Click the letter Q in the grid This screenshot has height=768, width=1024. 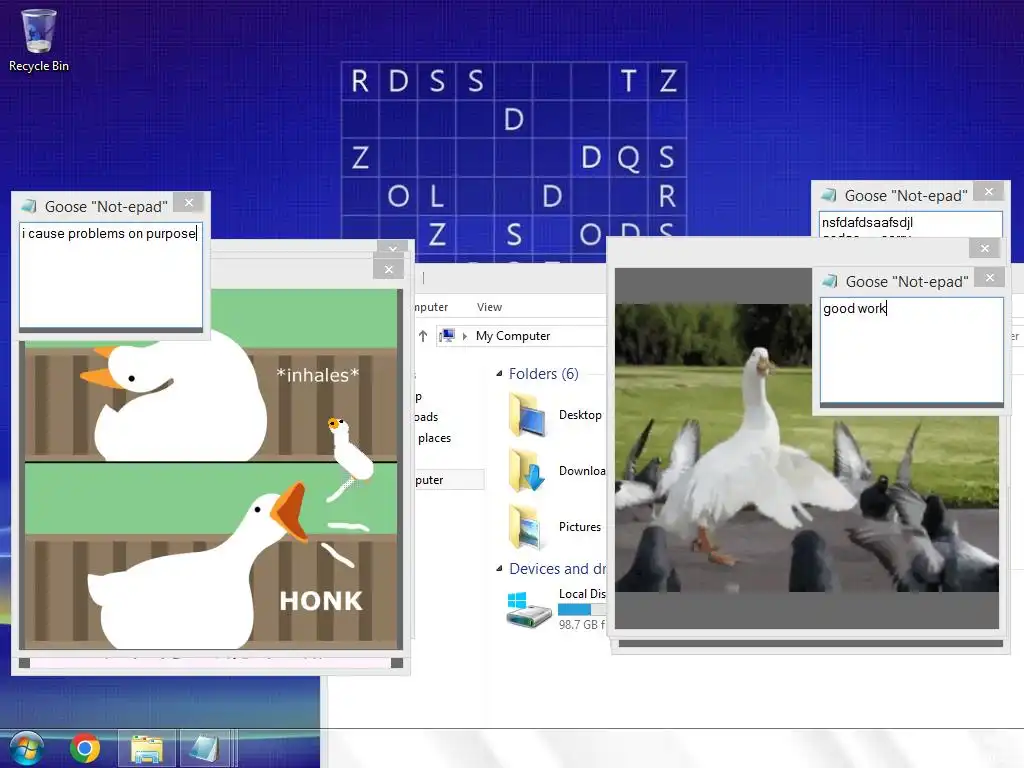coord(628,157)
